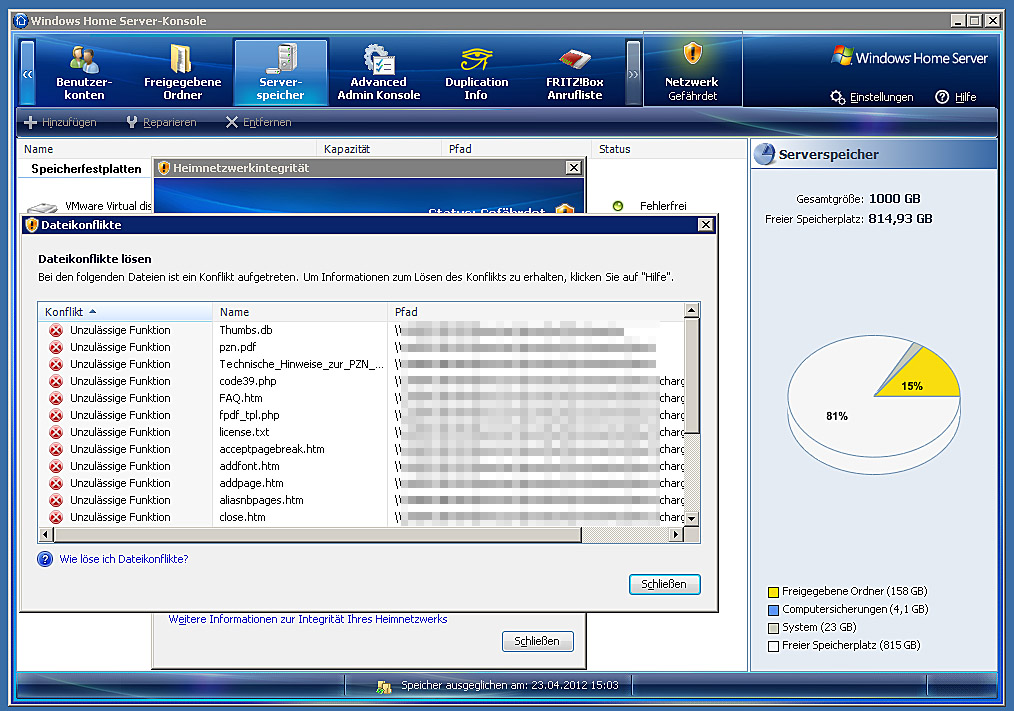Select the code39.php file name

click(x=248, y=381)
